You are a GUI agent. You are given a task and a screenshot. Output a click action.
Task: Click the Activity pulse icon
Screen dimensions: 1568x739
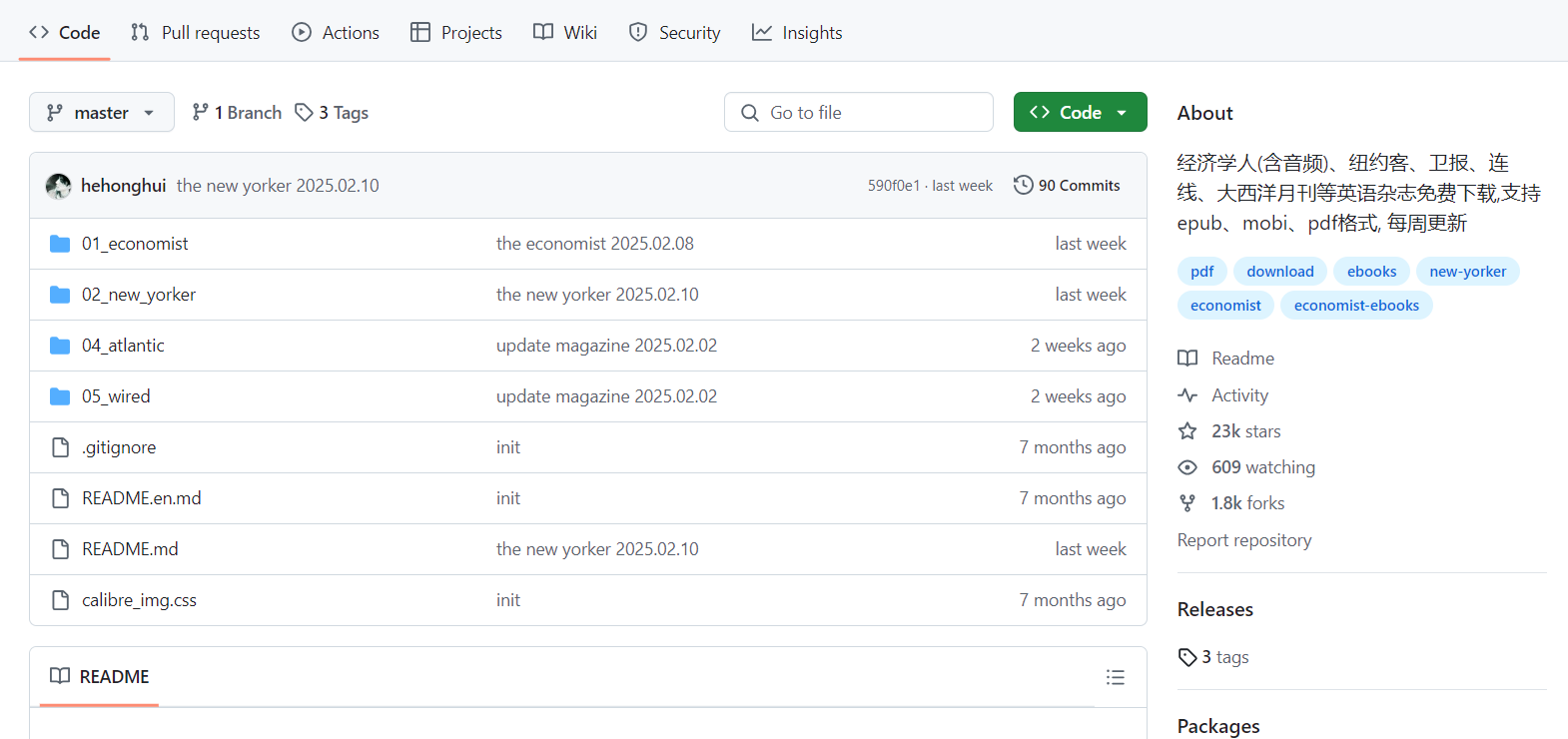tap(1187, 395)
